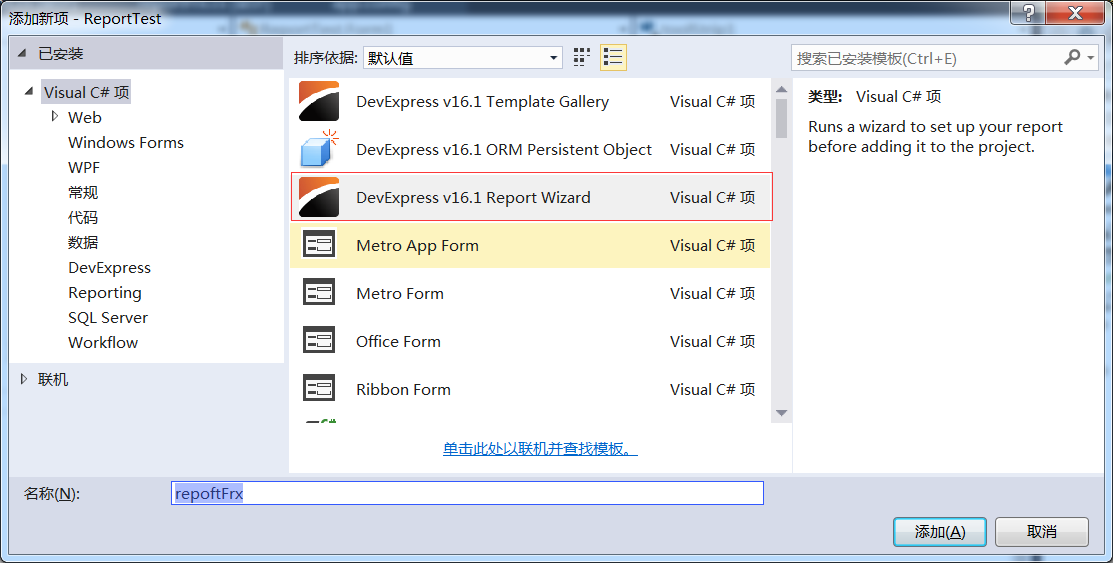Expand the 联机 section

pos(23,379)
